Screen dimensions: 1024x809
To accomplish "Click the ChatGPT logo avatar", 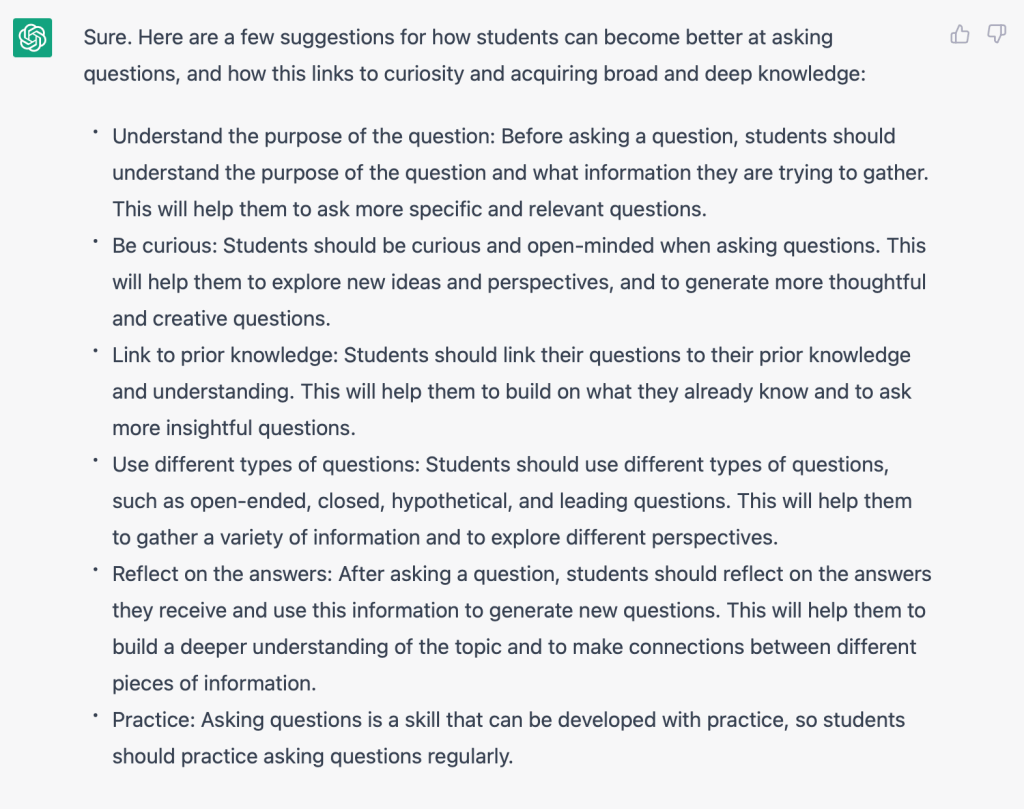I will point(33,38).
